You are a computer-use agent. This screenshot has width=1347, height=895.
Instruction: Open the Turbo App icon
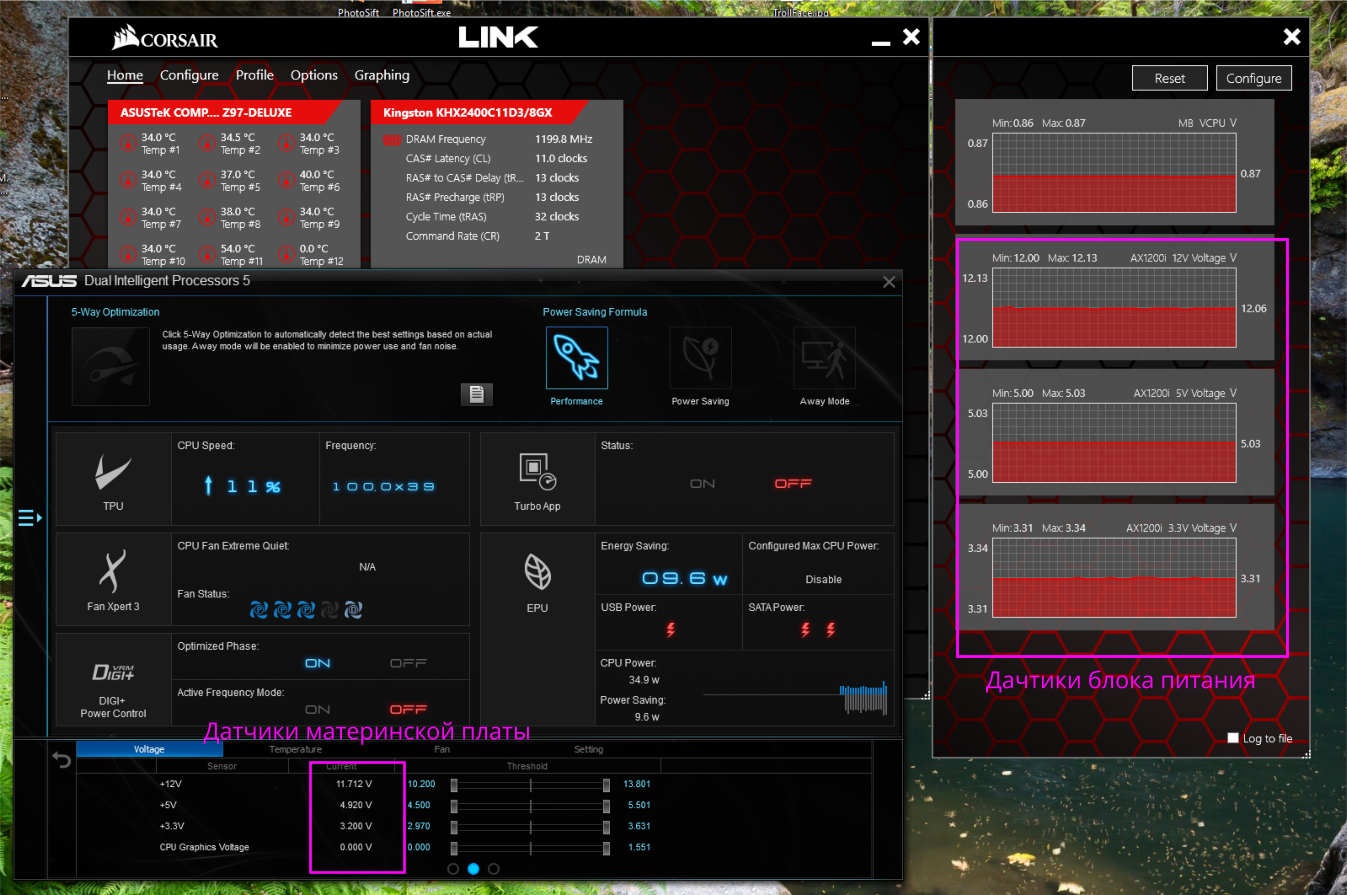click(x=537, y=470)
